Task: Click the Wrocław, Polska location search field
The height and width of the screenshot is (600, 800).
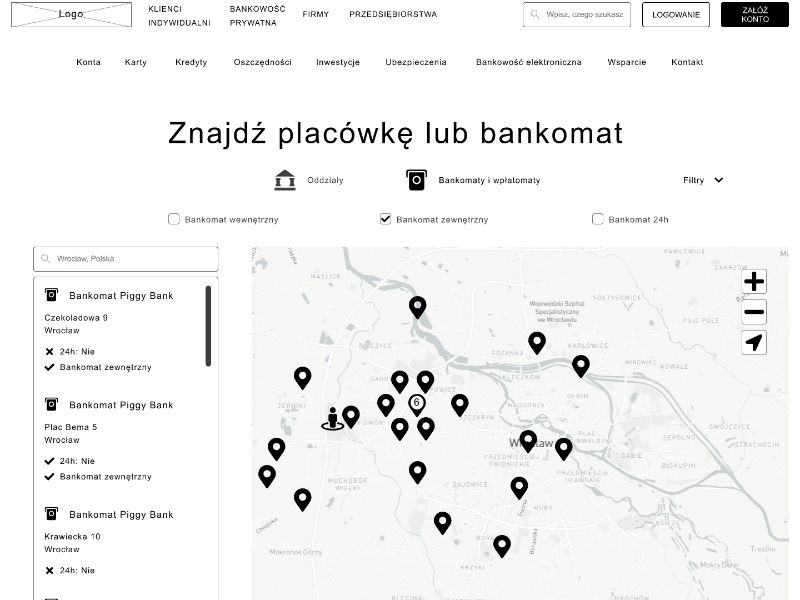Action: [x=126, y=259]
